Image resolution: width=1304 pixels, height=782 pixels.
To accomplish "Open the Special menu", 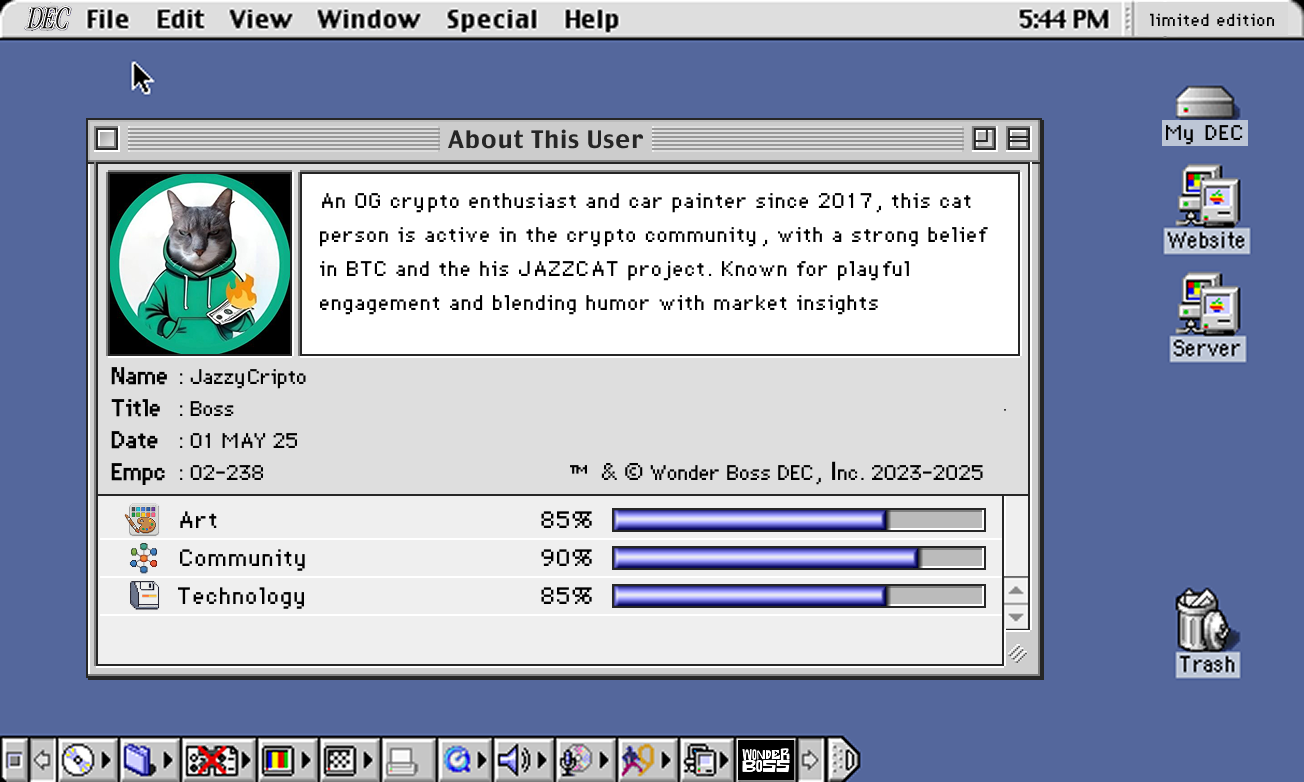I will (x=491, y=18).
